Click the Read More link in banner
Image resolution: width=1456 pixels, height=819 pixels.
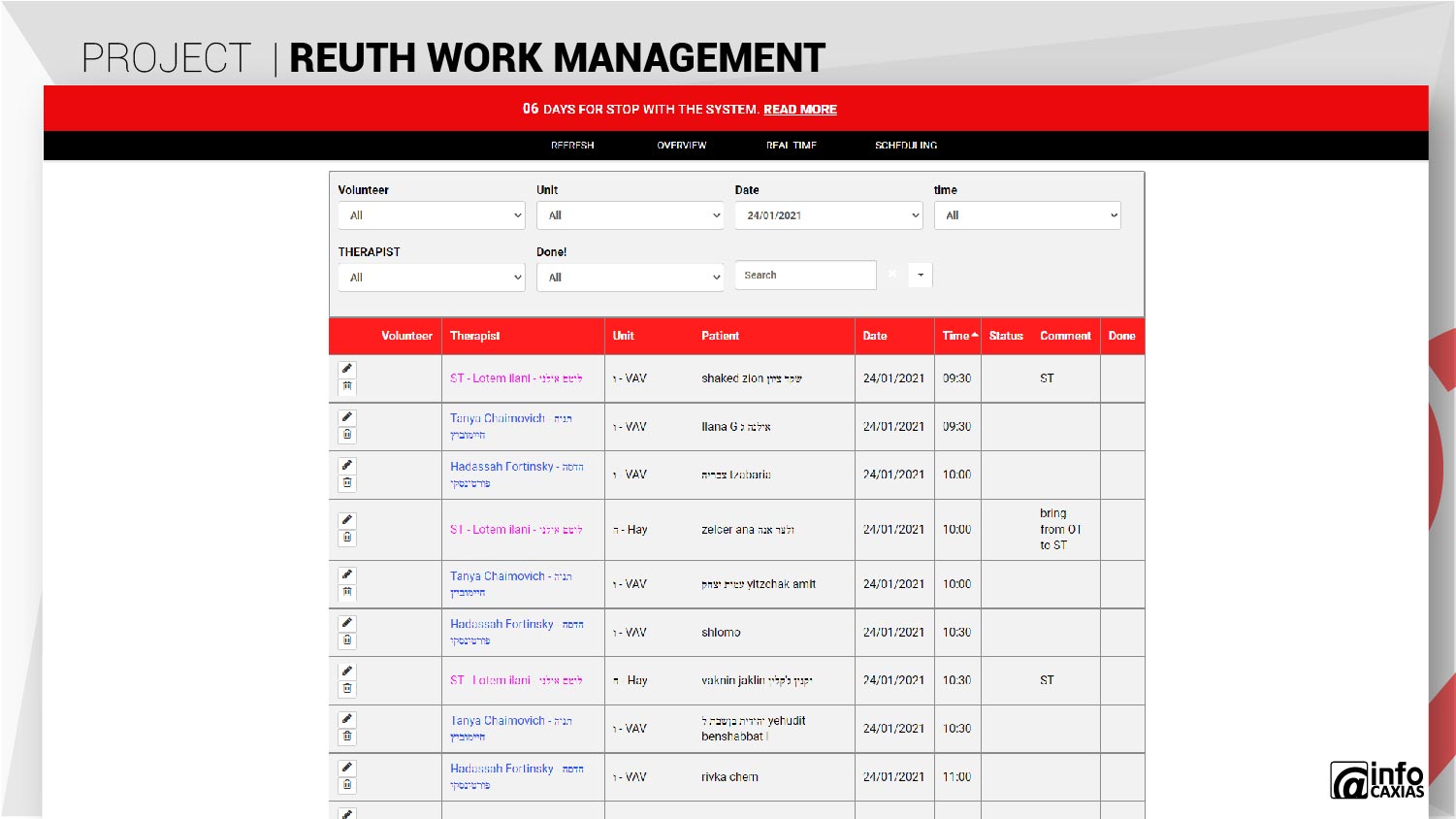(799, 110)
